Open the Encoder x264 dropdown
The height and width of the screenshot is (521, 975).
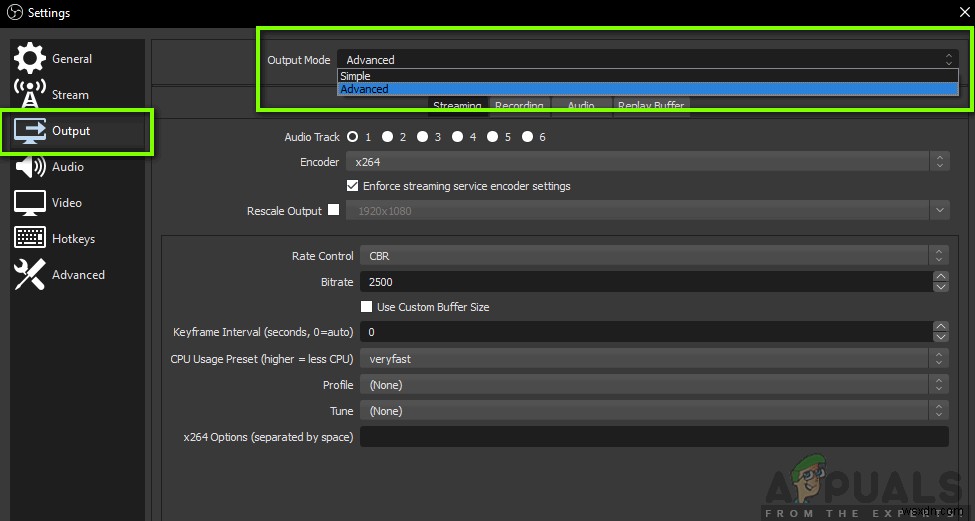click(x=647, y=162)
